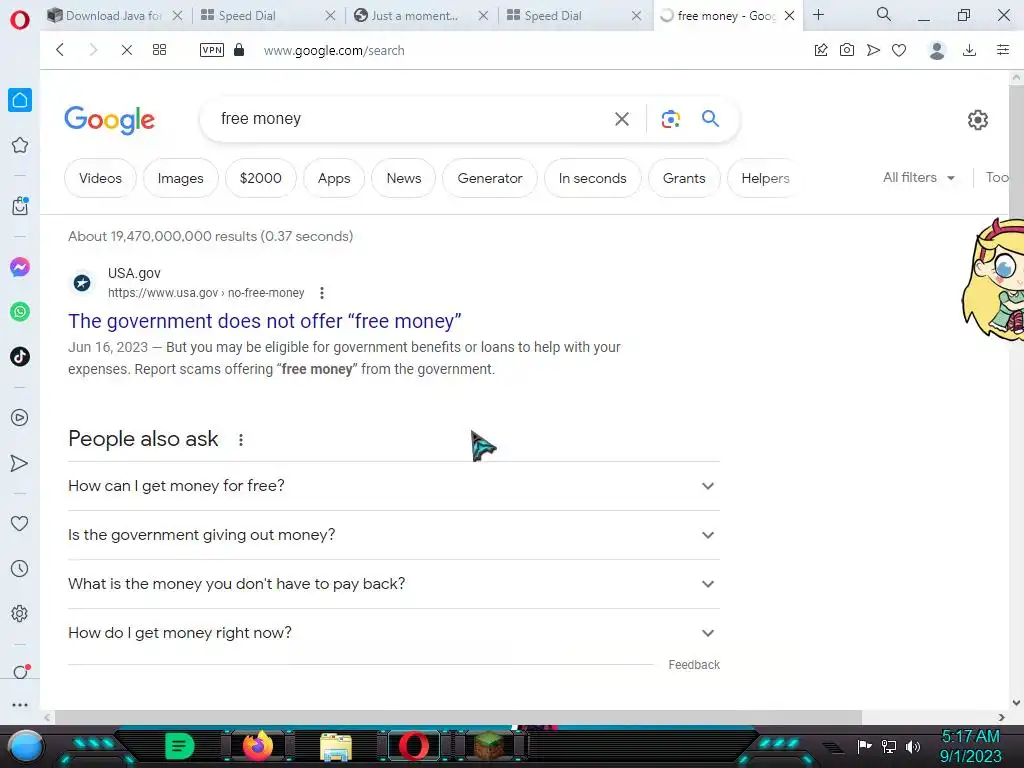Open Messenger in Opera sidebar
This screenshot has height=768, width=1024.
20,266
